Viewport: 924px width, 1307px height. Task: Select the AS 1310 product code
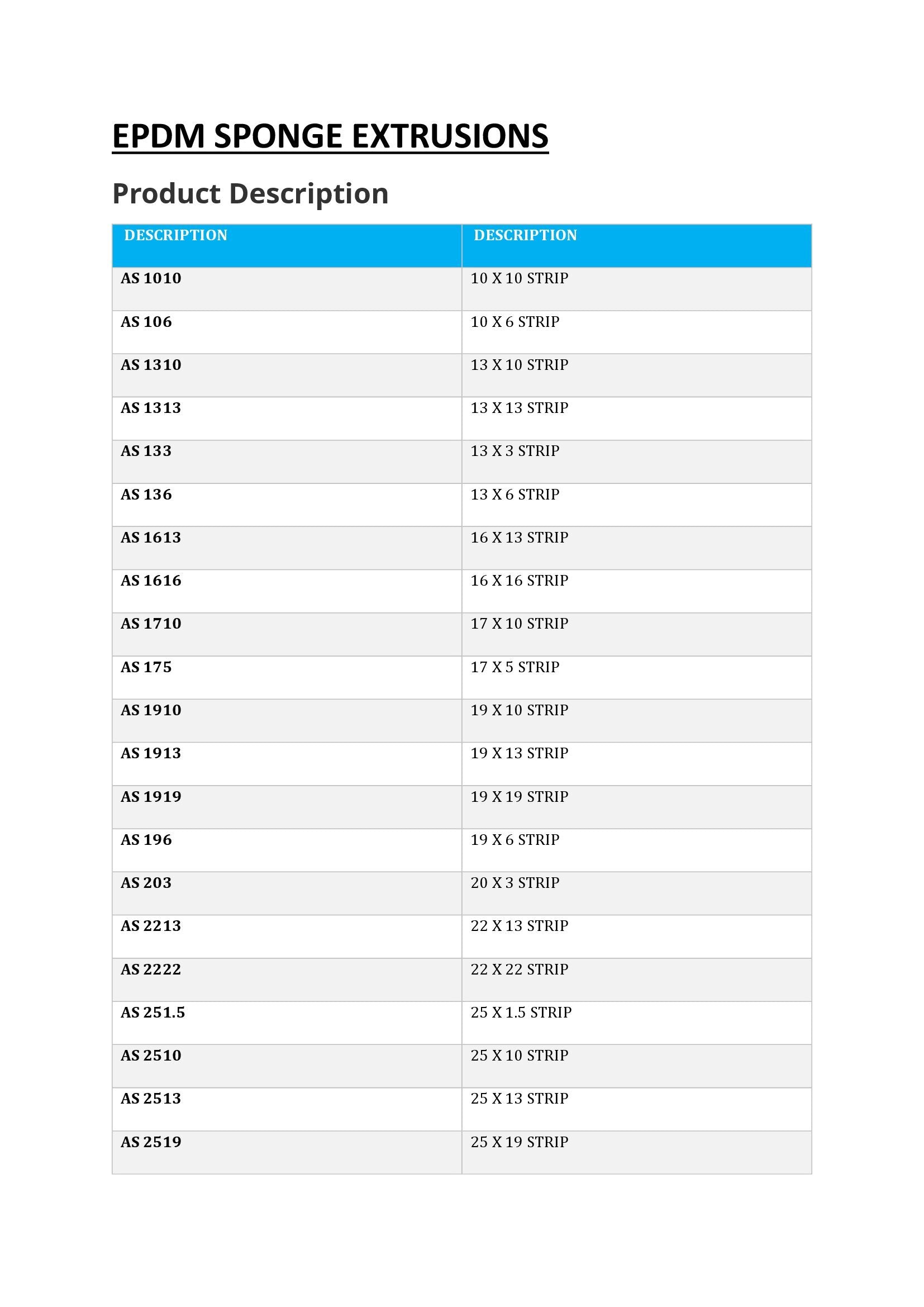coord(151,365)
